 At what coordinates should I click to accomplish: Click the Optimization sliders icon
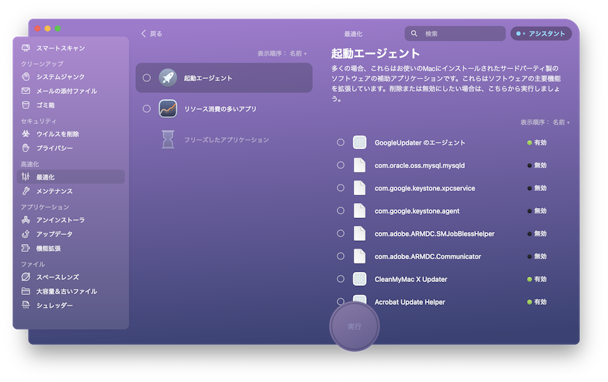tap(26, 177)
